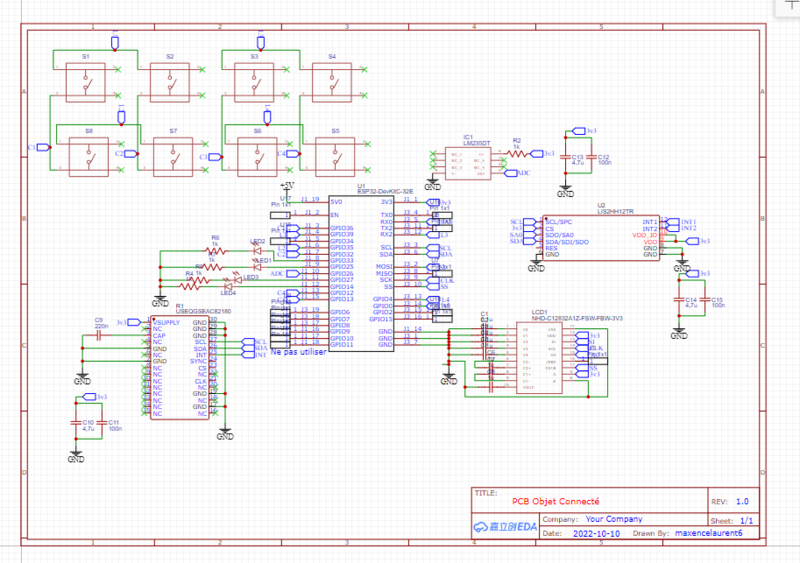The height and width of the screenshot is (563, 800).
Task: Select the ADC net label beside IC1
Action: [x=522, y=173]
